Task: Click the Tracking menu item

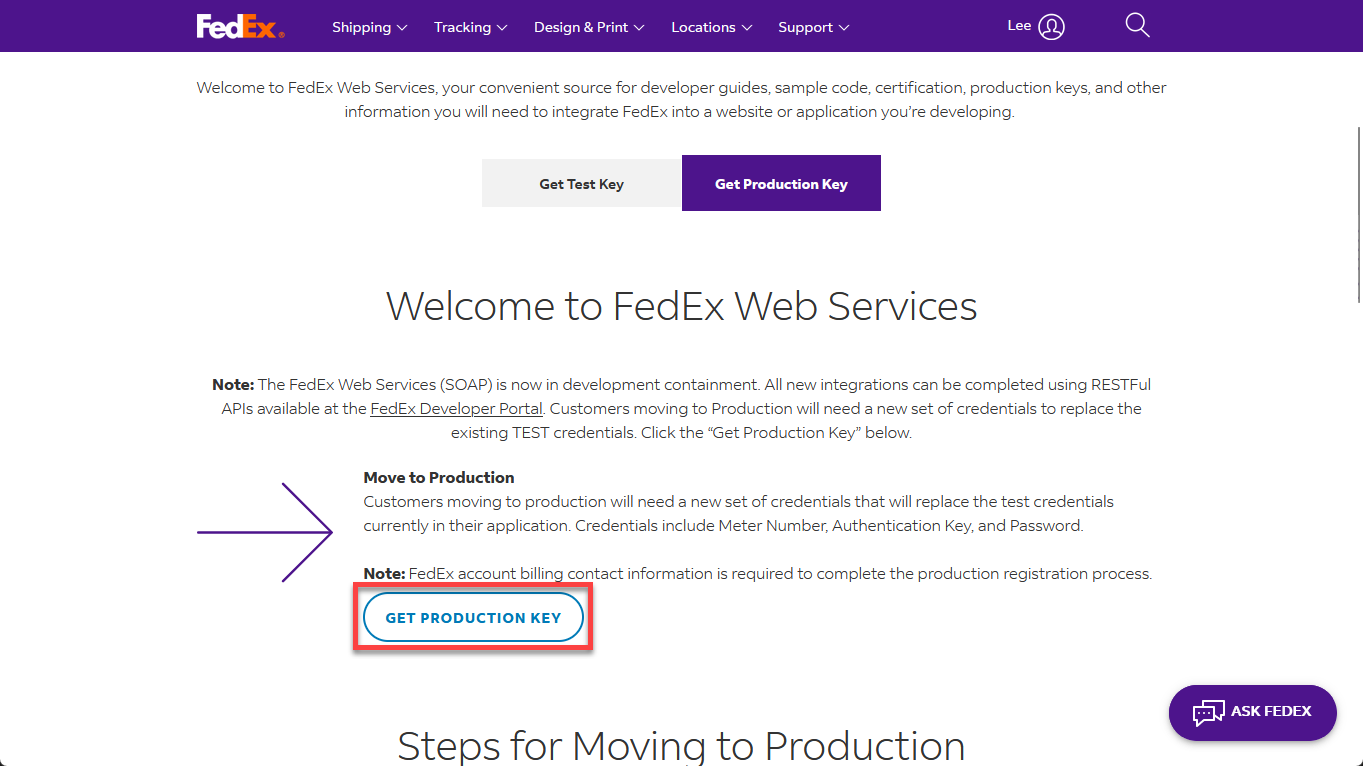Action: 462,27
